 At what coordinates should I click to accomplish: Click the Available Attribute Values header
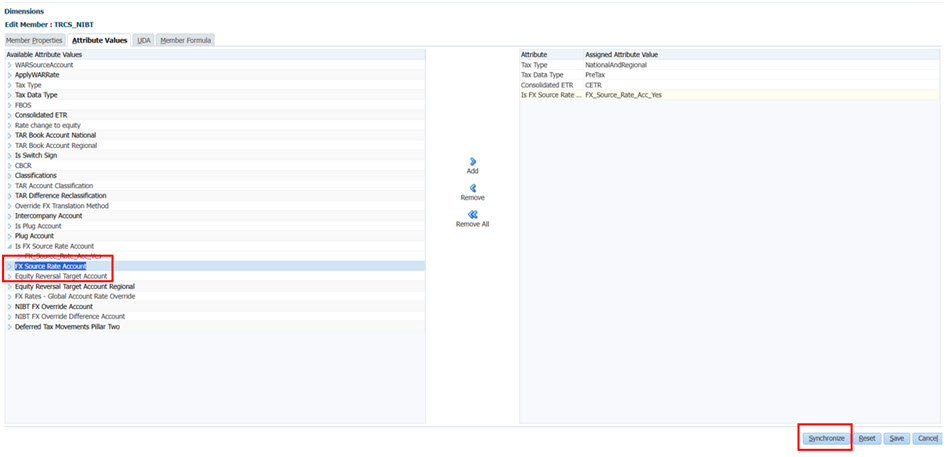[x=215, y=55]
